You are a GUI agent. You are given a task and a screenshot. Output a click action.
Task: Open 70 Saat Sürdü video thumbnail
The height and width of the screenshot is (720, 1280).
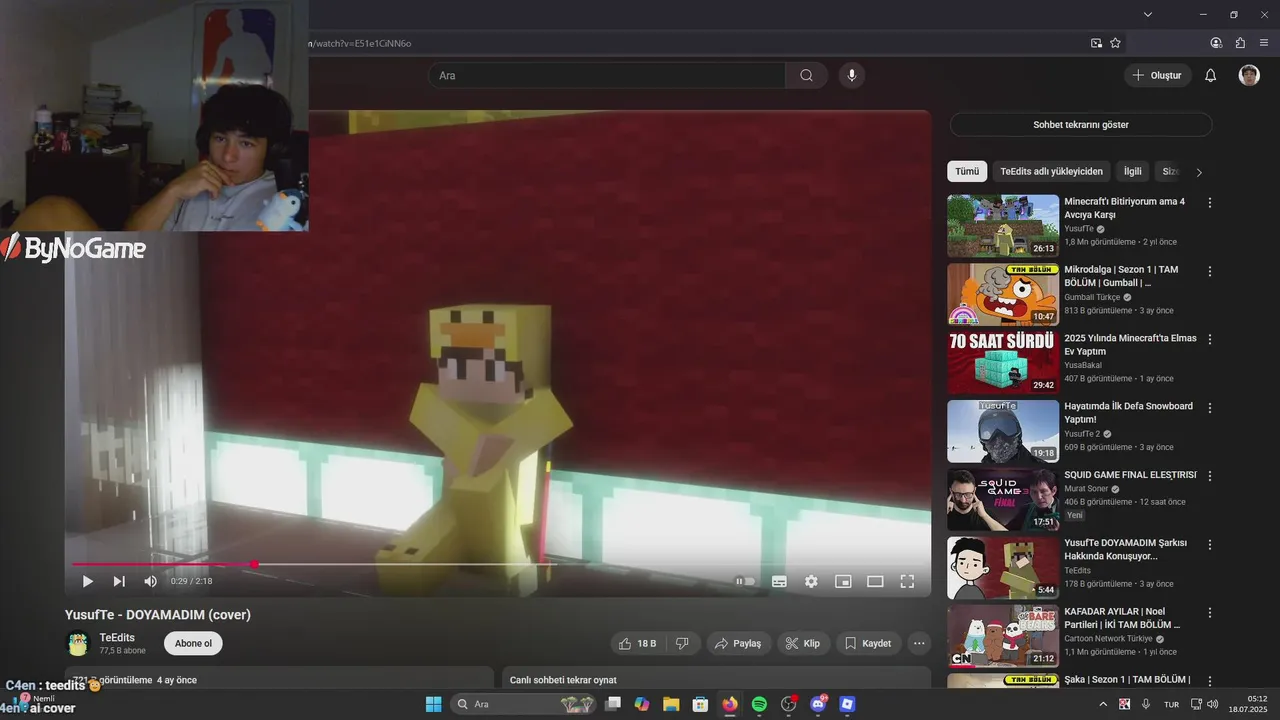1003,363
